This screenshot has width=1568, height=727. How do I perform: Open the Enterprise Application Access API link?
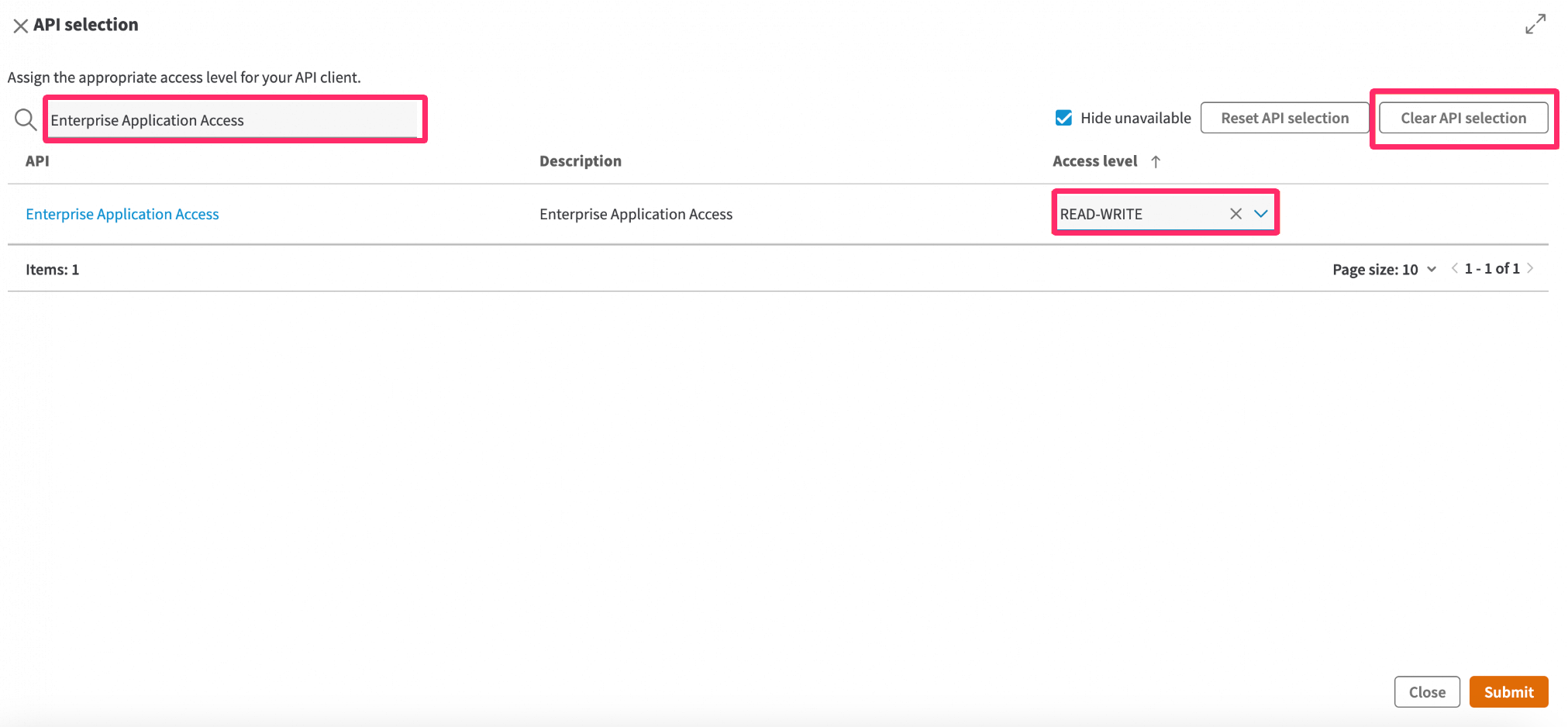tap(122, 214)
